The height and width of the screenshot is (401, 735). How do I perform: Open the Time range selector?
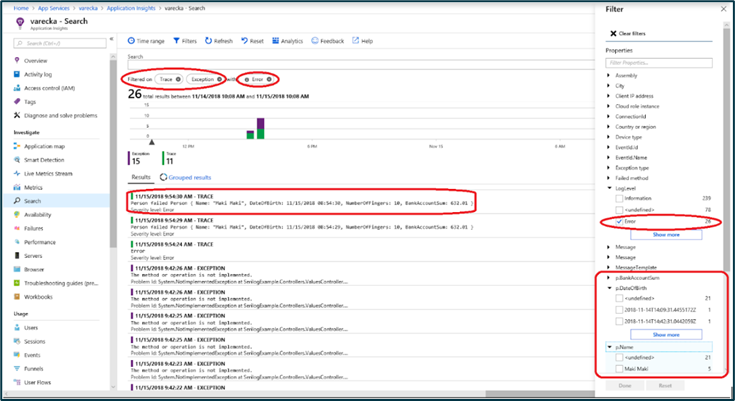[x=149, y=41]
